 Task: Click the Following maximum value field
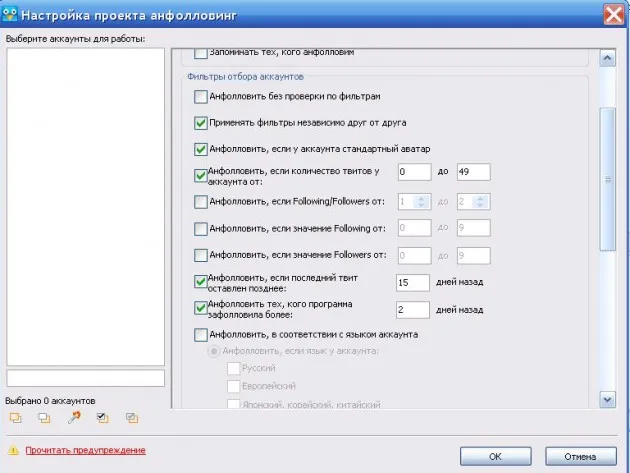point(473,228)
